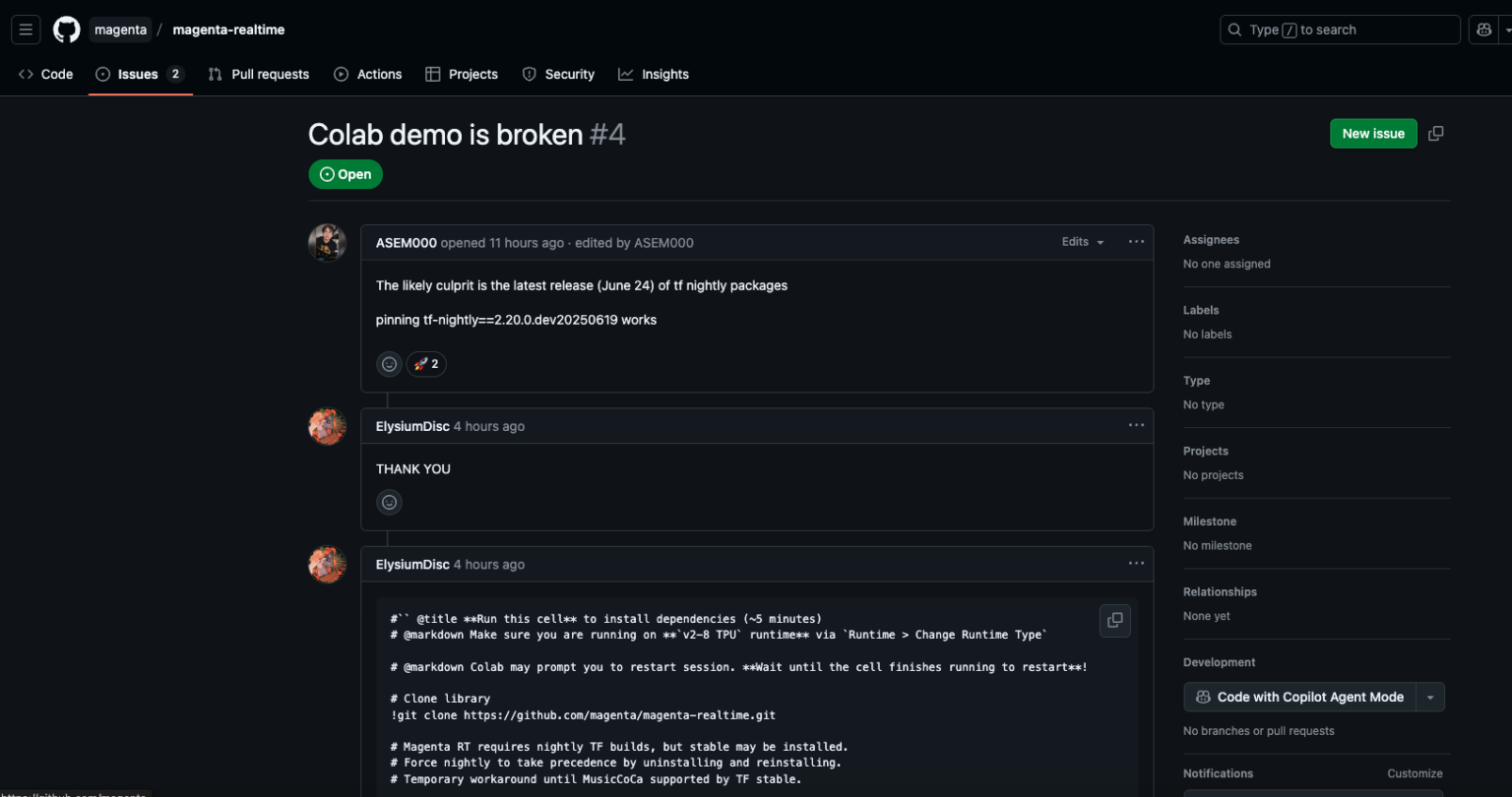Add emoji reaction to THANK YOU comment
This screenshot has width=1512, height=797.
[390, 503]
